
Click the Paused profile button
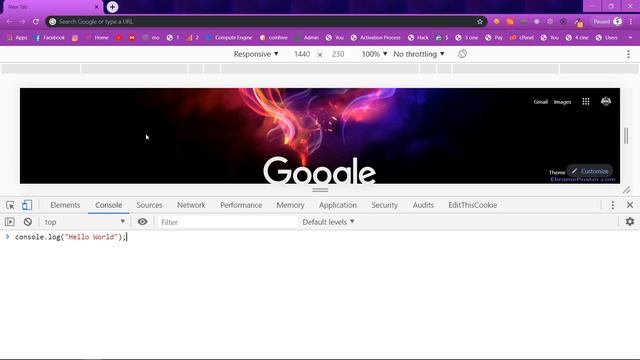pos(607,22)
